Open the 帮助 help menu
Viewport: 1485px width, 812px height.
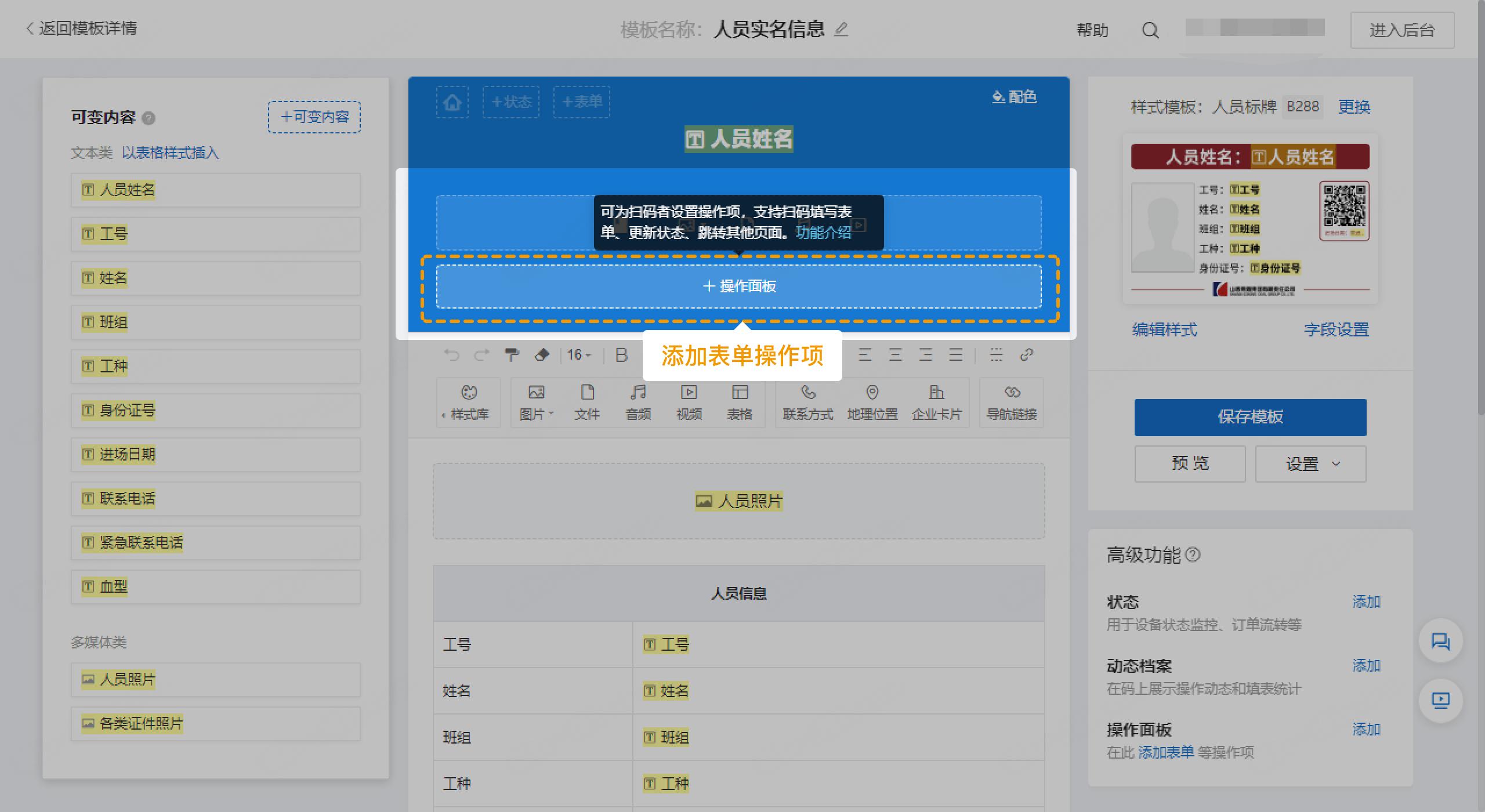pyautogui.click(x=1093, y=29)
